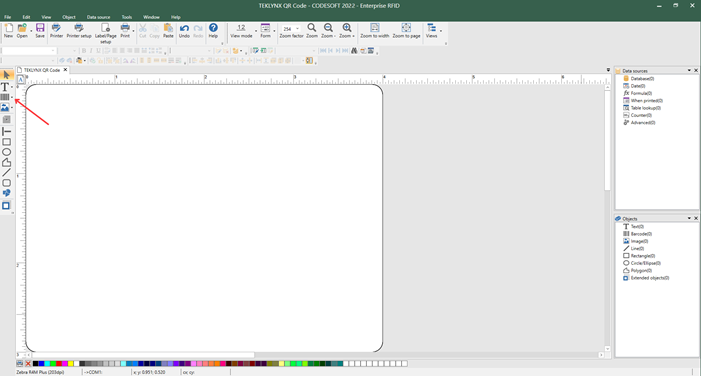Open the File menu
701x376 pixels.
tap(8, 17)
